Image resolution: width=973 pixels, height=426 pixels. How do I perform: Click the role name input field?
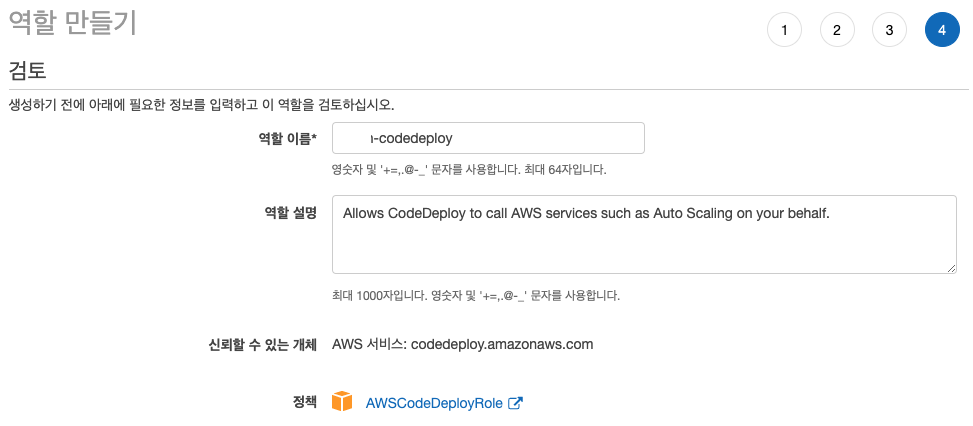pos(488,138)
